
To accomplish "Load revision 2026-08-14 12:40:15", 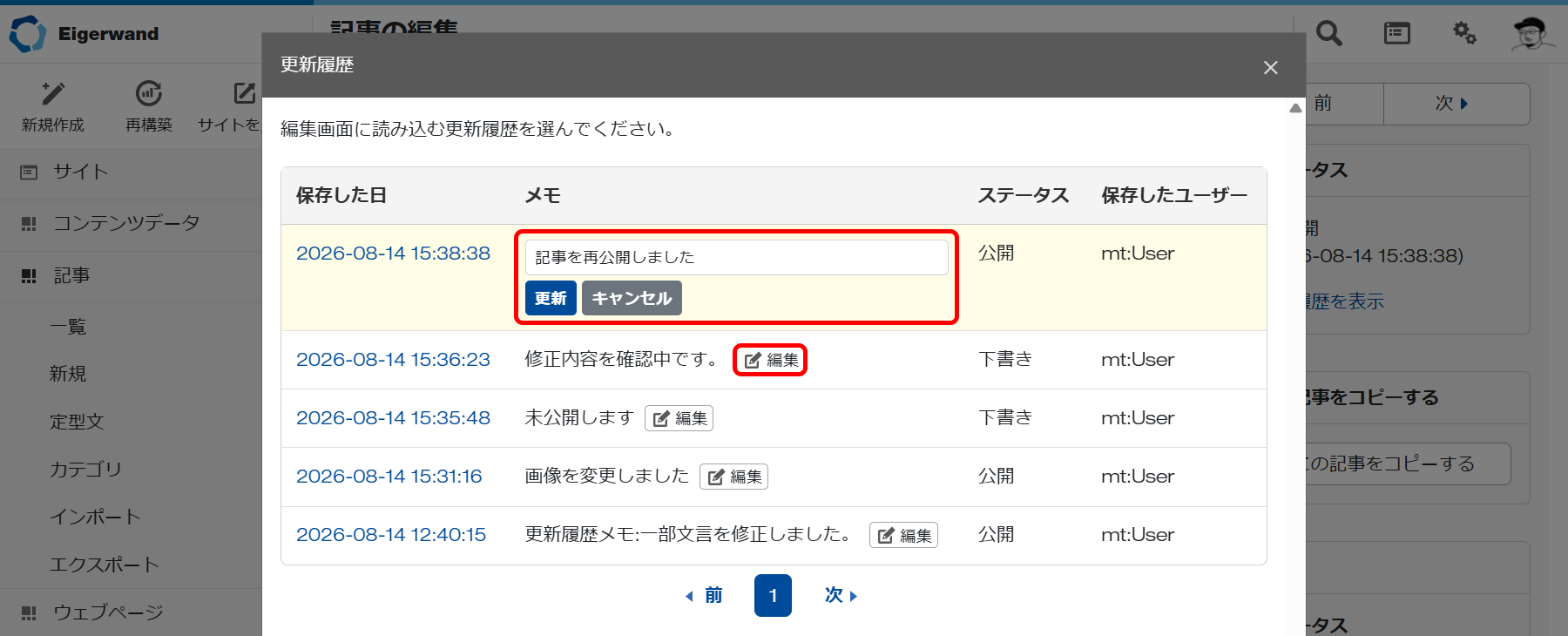I will (391, 535).
